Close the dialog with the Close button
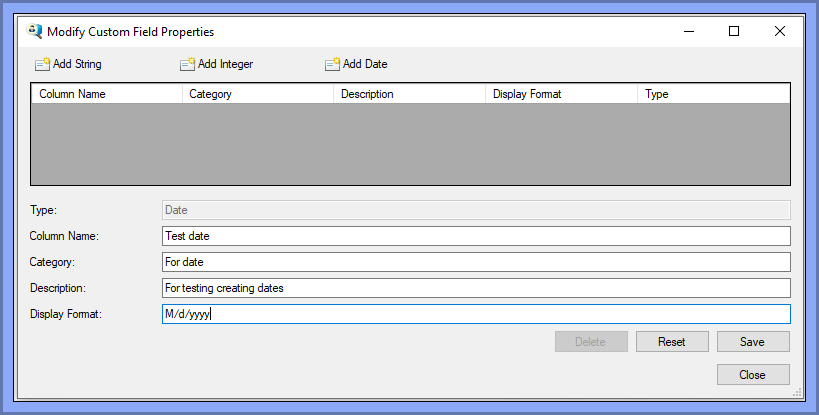819x415 pixels. click(753, 375)
